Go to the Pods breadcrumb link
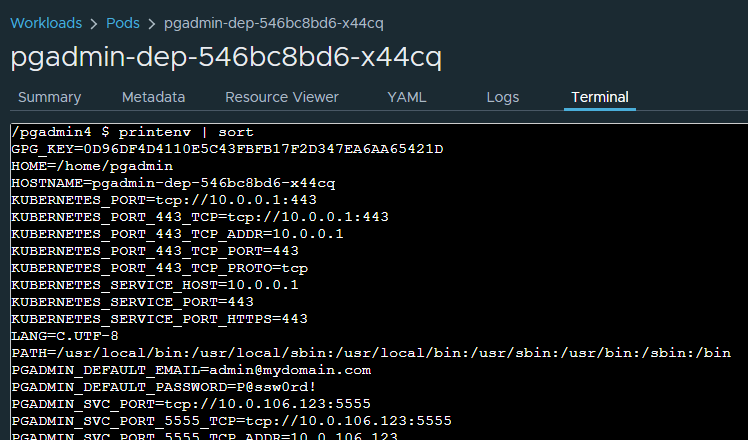The width and height of the screenshot is (748, 440). (123, 23)
